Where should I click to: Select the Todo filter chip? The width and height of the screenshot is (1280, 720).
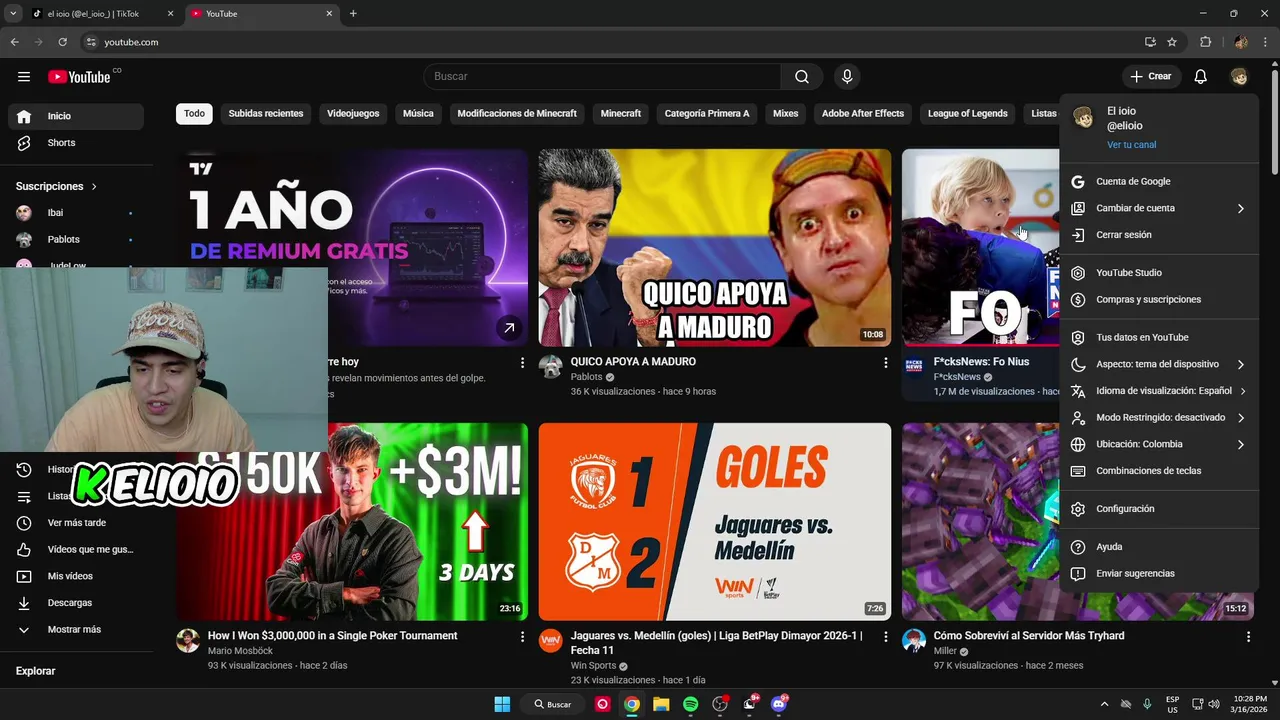pos(194,114)
